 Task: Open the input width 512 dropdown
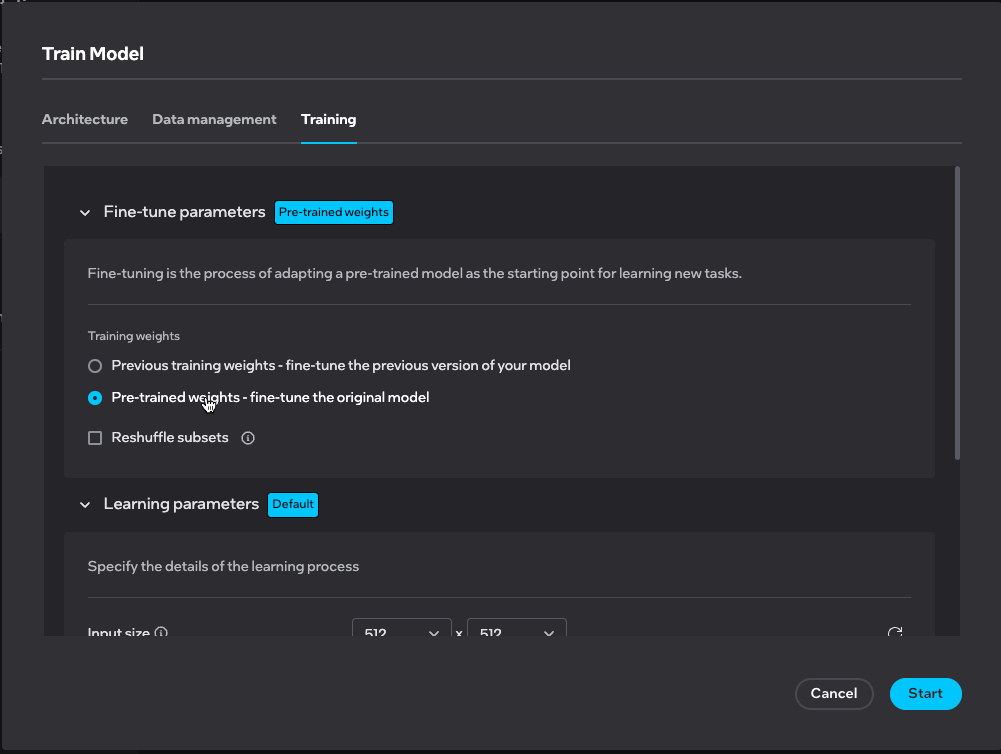pos(401,632)
